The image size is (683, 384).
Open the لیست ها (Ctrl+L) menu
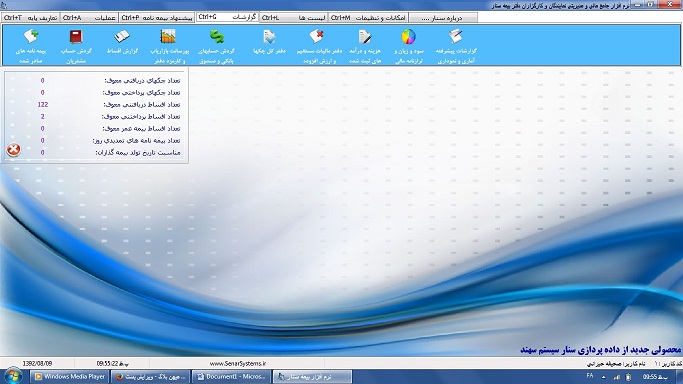(x=294, y=17)
